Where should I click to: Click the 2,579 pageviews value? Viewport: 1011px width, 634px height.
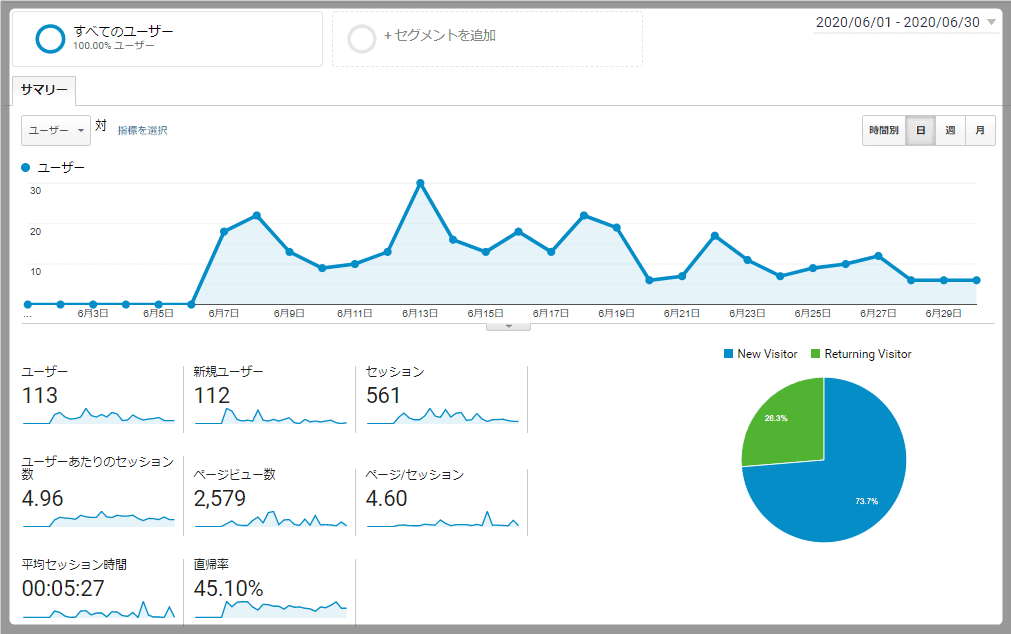coord(220,499)
